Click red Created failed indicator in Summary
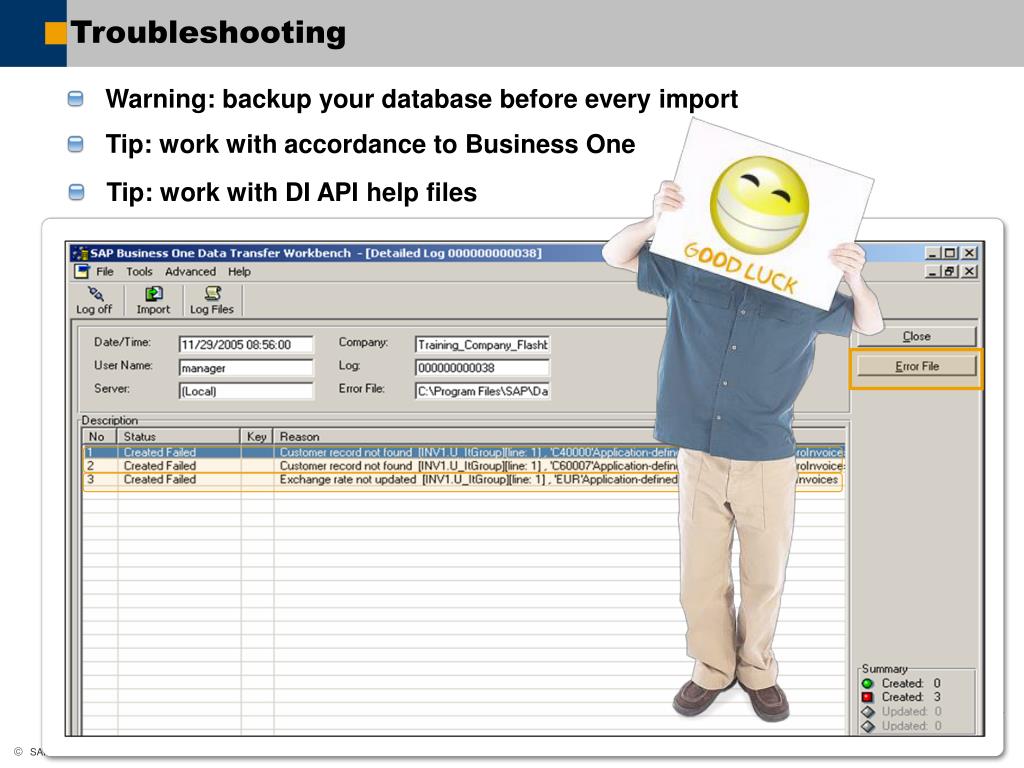This screenshot has height=768, width=1024. [867, 697]
